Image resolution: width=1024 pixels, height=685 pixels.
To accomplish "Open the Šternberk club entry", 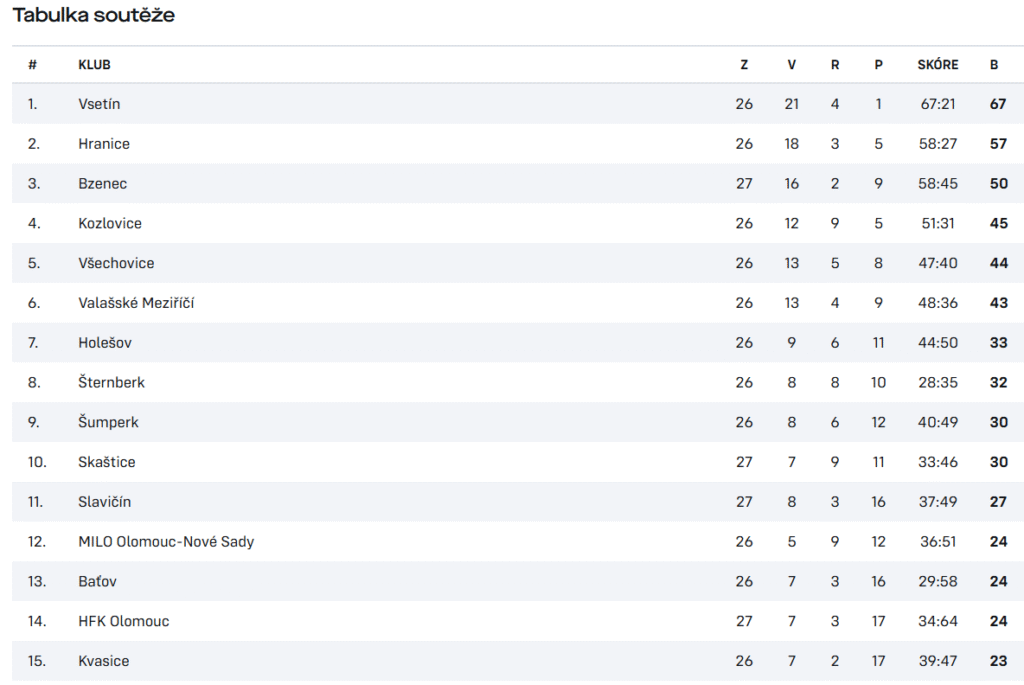I will point(111,383).
